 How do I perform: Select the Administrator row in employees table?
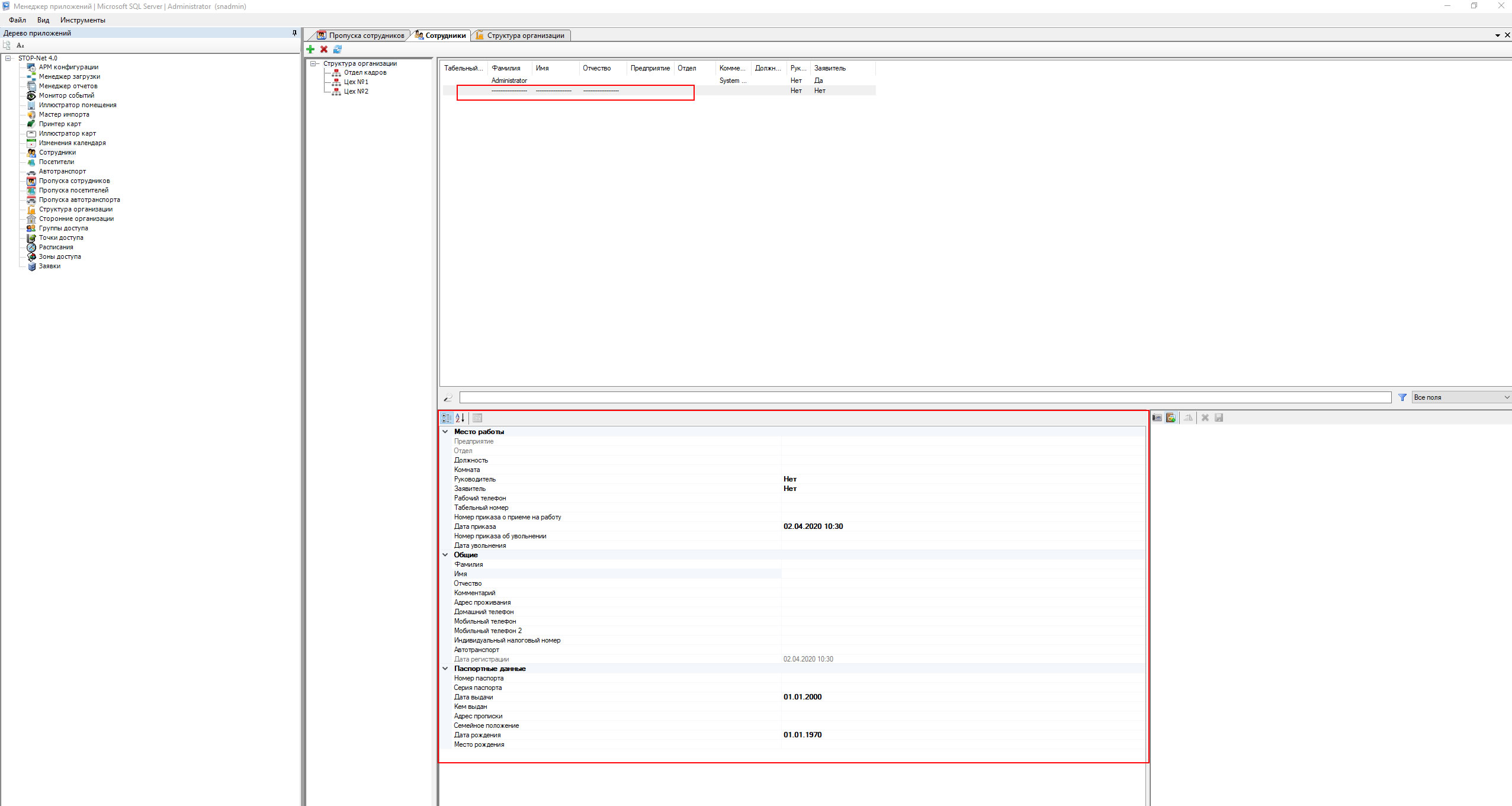pyautogui.click(x=659, y=81)
